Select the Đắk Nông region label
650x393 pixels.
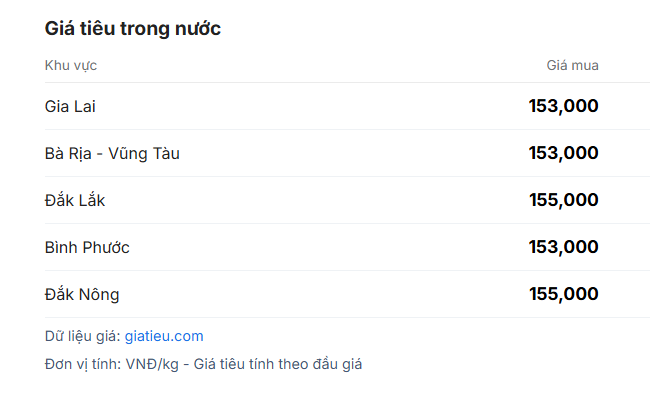point(82,294)
